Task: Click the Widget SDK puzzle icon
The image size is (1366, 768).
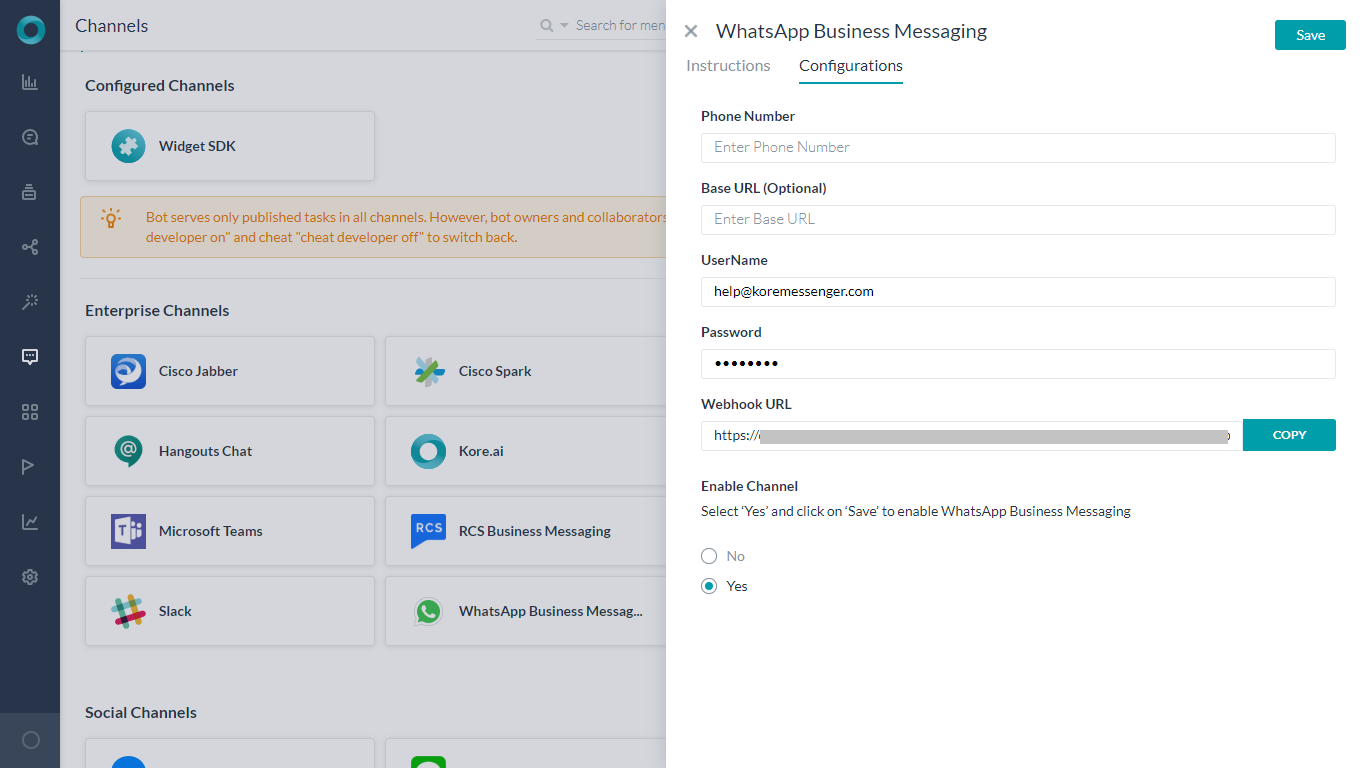Action: (128, 146)
